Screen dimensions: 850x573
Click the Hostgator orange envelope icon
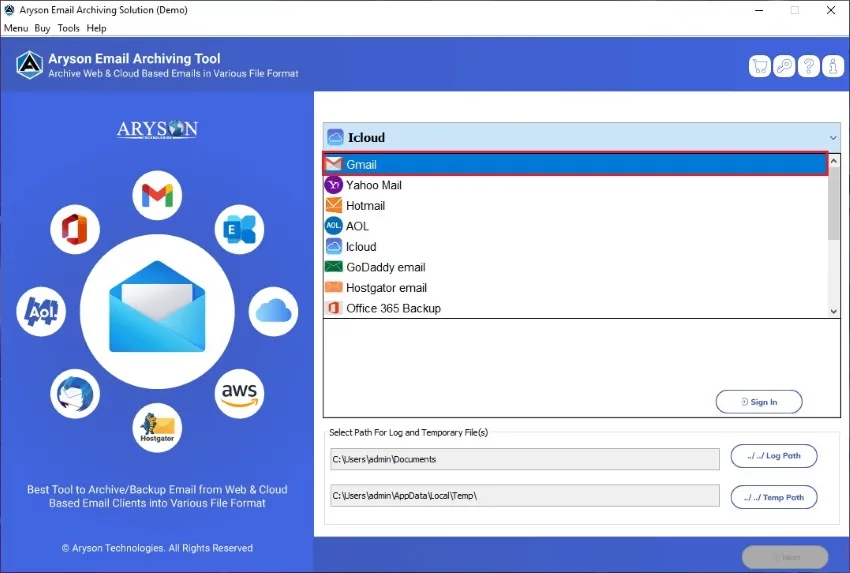334,287
